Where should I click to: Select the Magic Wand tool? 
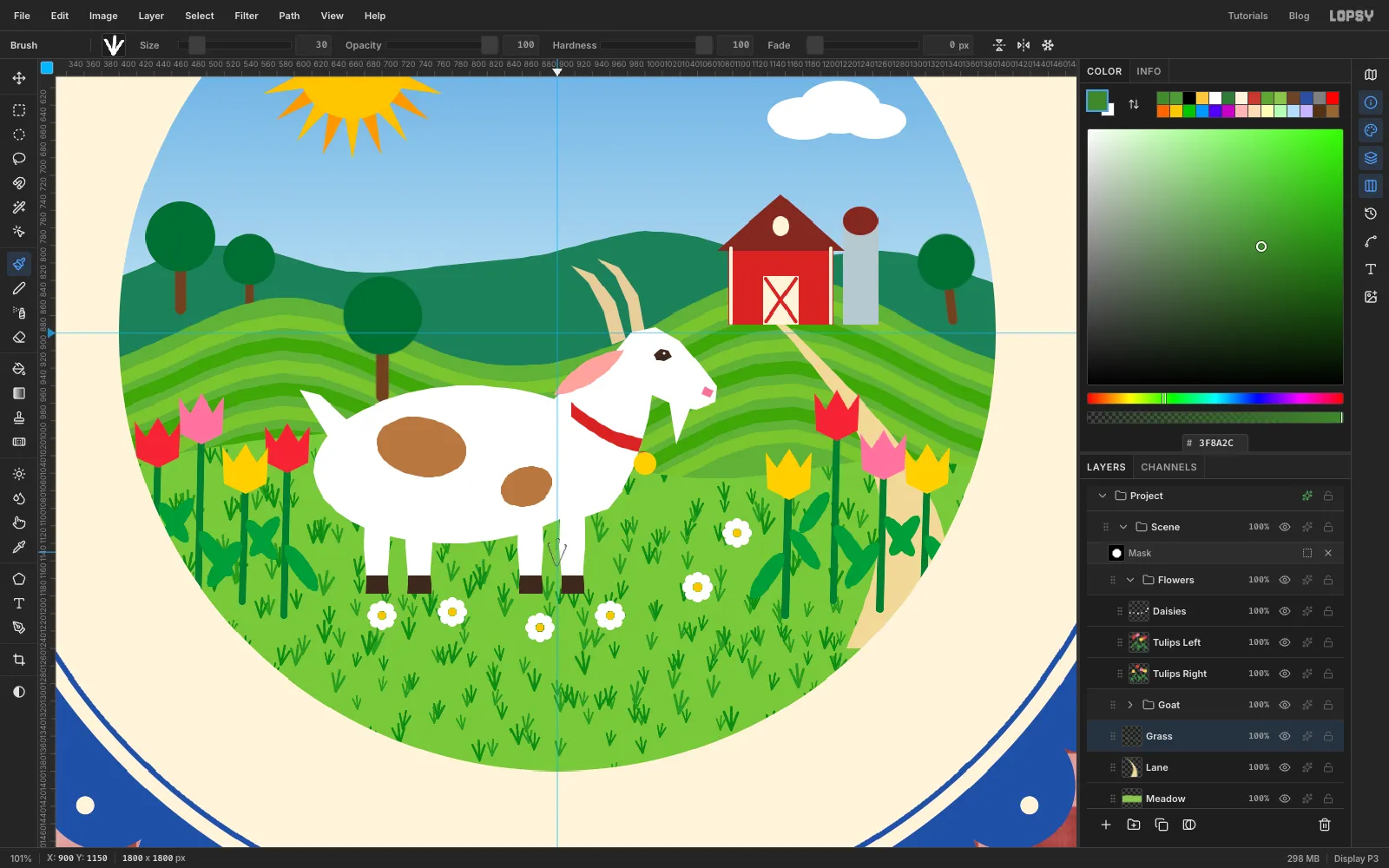(19, 207)
